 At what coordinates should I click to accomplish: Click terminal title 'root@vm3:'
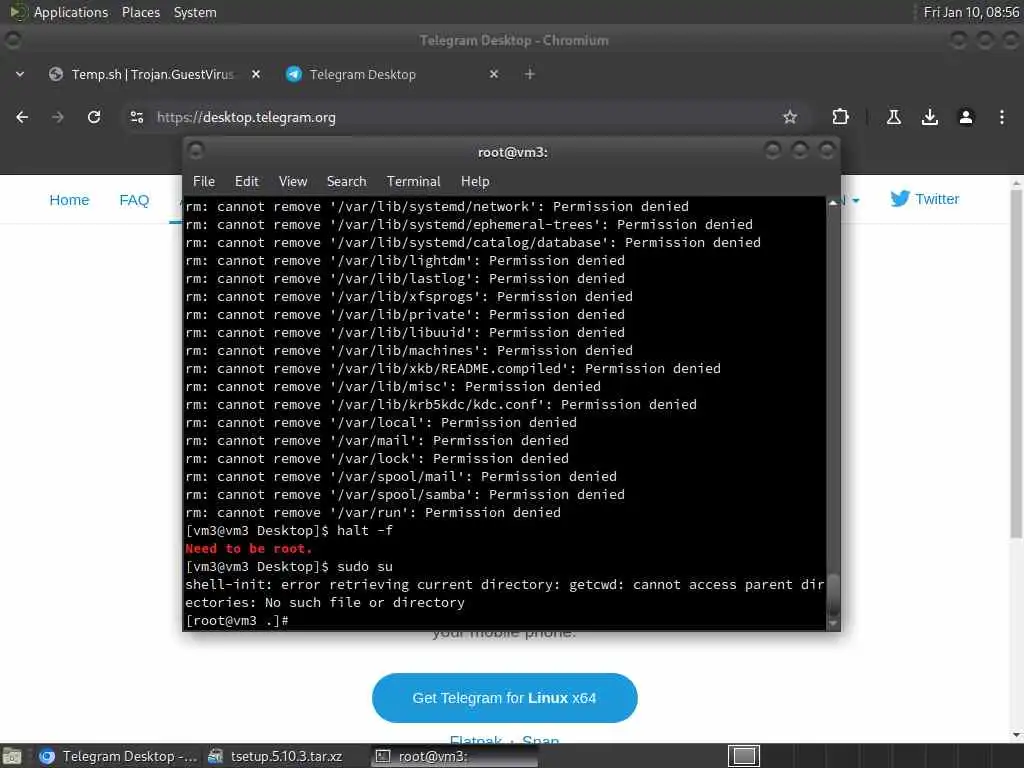(x=513, y=152)
